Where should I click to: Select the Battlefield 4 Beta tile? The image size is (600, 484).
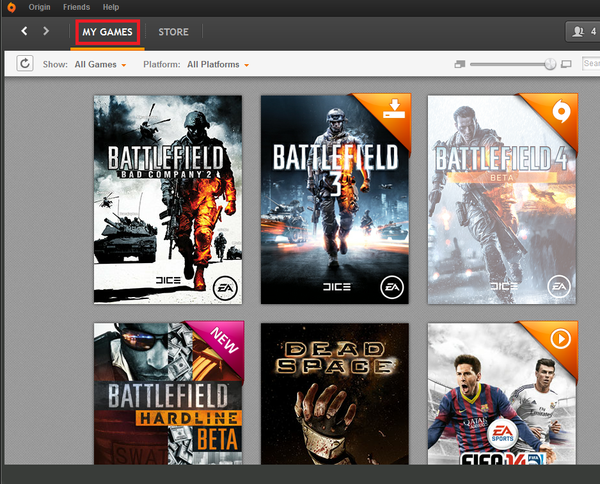[502, 200]
